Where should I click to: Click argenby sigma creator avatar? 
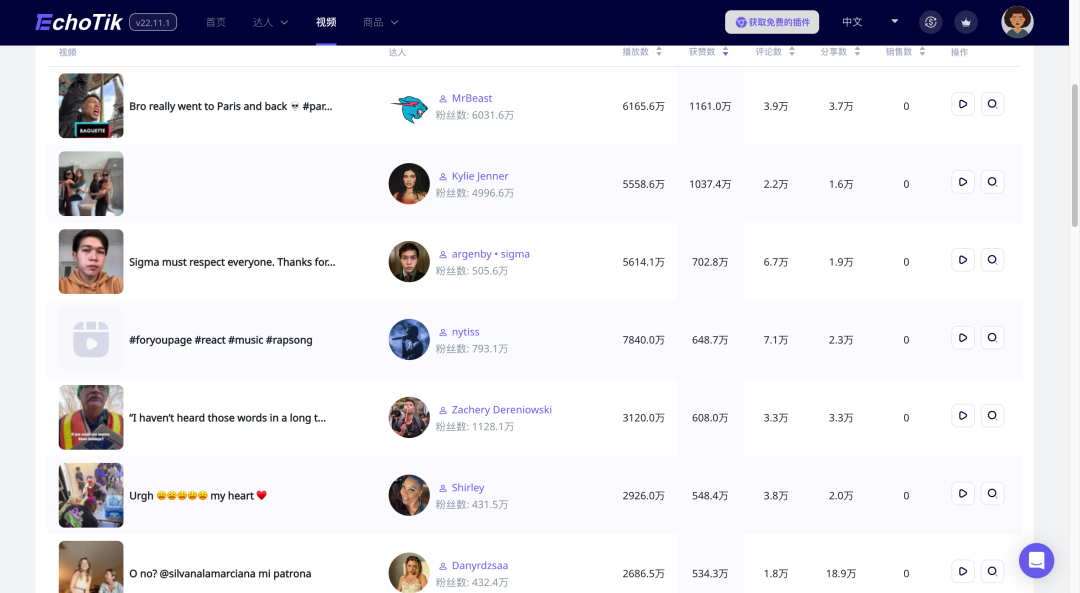pos(409,262)
